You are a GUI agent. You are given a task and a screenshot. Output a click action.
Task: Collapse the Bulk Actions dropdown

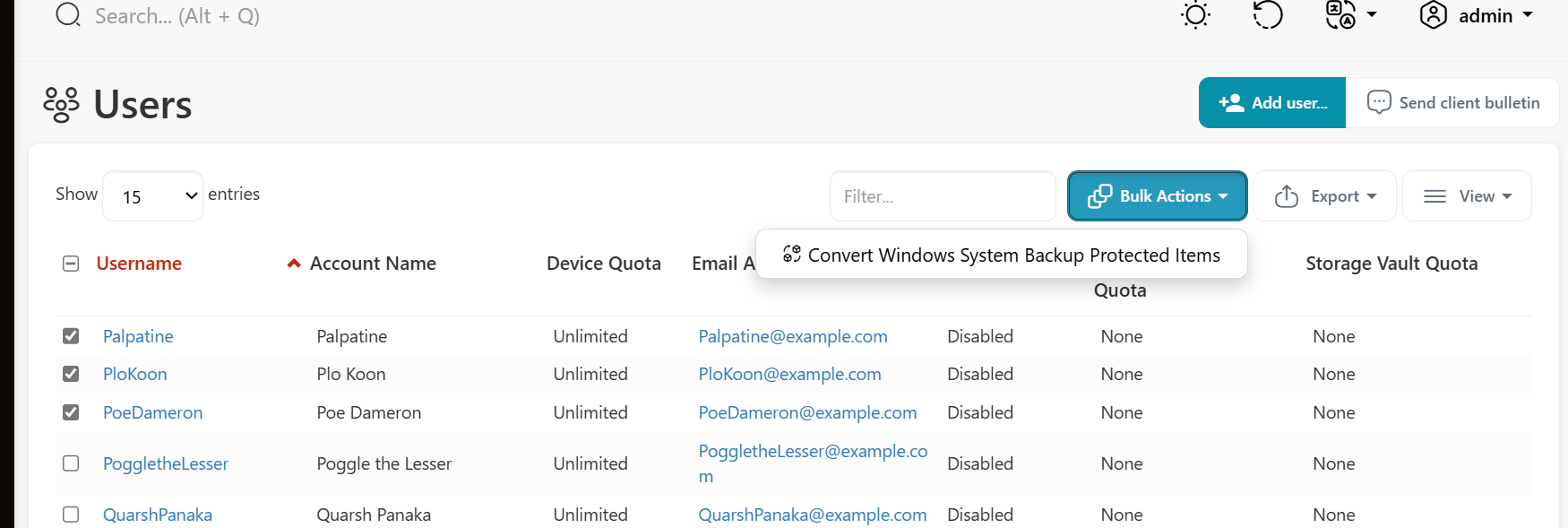(1157, 196)
